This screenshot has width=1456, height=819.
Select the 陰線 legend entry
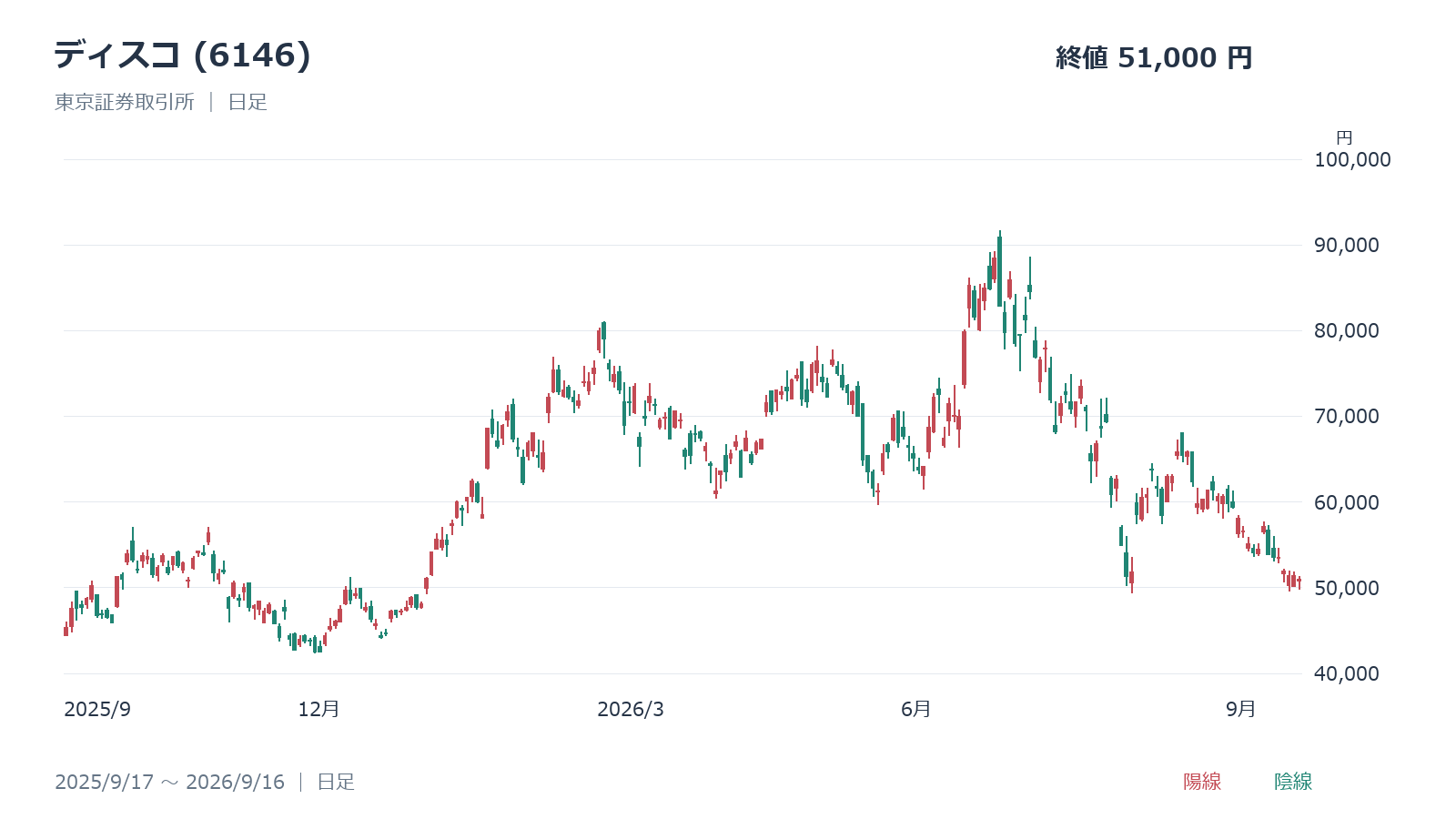pos(1293,782)
